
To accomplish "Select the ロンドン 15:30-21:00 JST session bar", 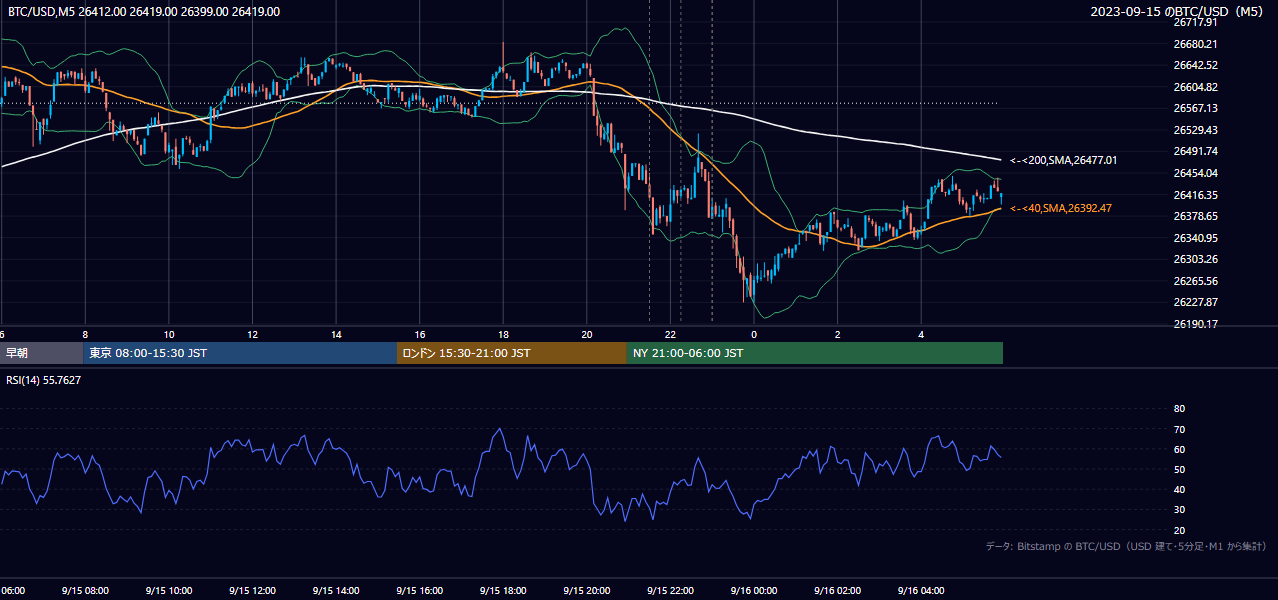I will click(512, 353).
